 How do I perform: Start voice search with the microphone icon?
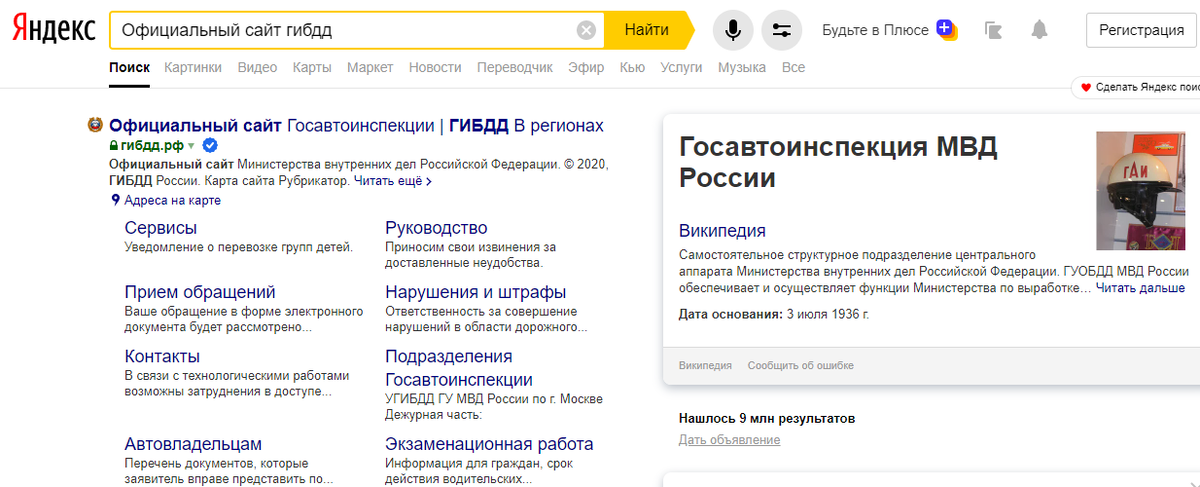point(733,30)
